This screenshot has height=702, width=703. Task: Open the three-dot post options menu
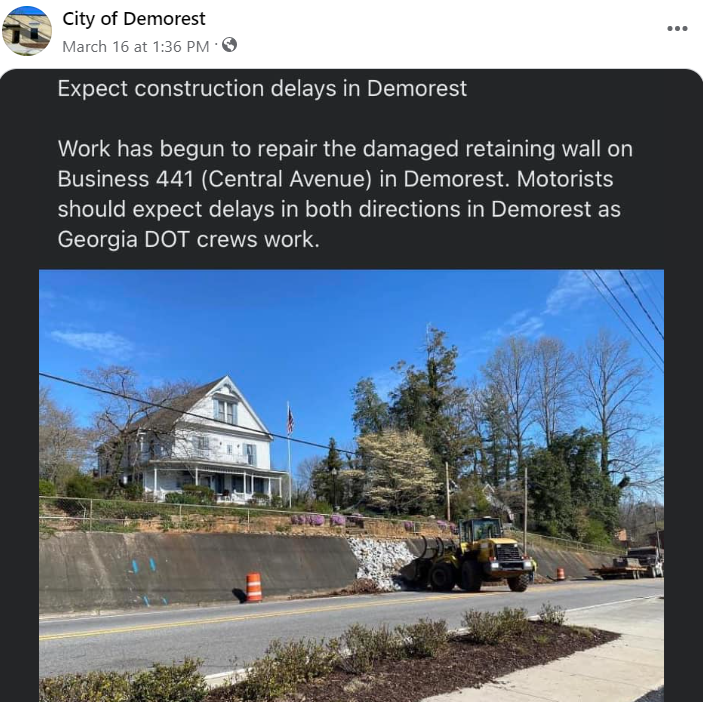click(x=677, y=28)
